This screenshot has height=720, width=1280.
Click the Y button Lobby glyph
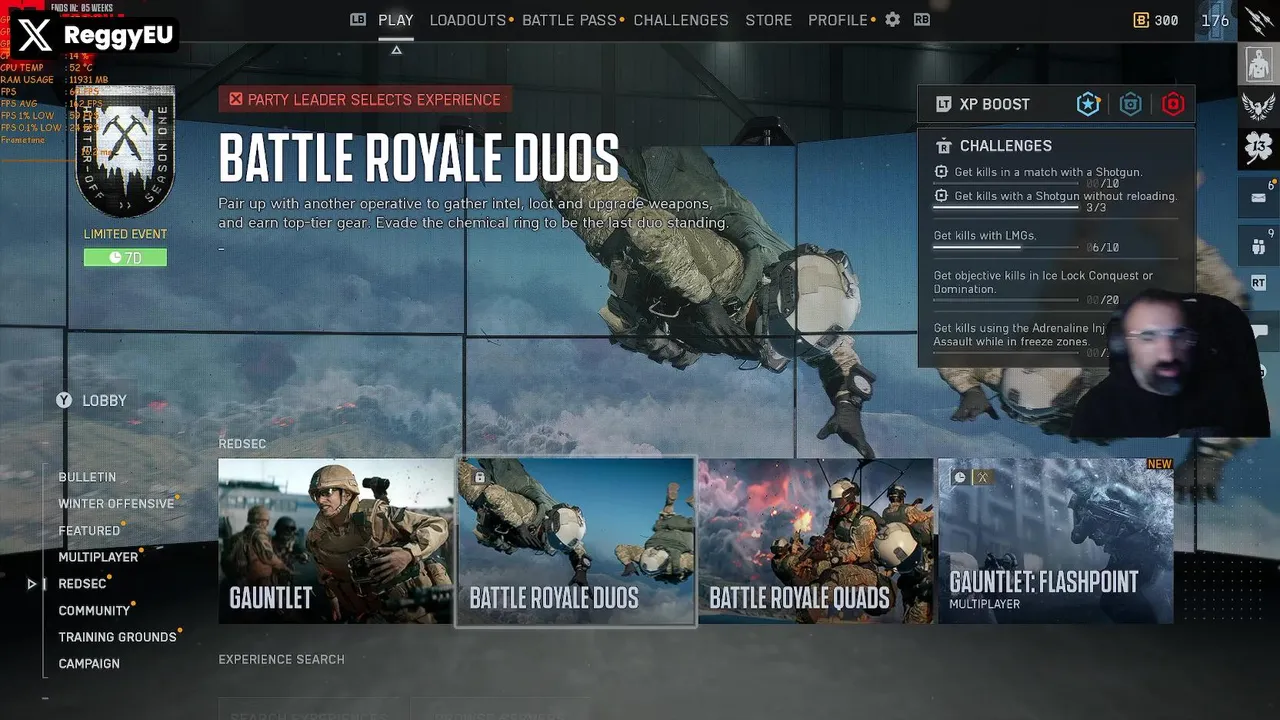click(x=64, y=400)
